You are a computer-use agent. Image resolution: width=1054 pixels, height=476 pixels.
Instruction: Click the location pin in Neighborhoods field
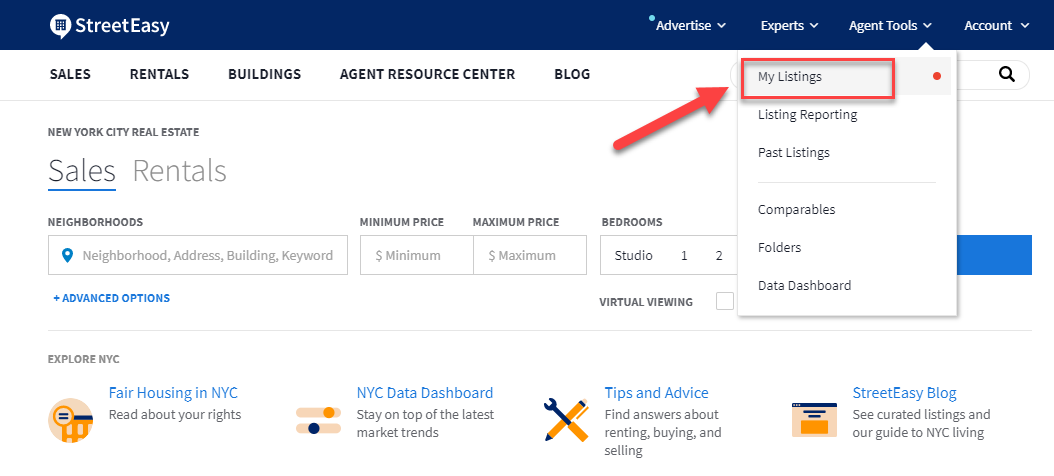67,255
